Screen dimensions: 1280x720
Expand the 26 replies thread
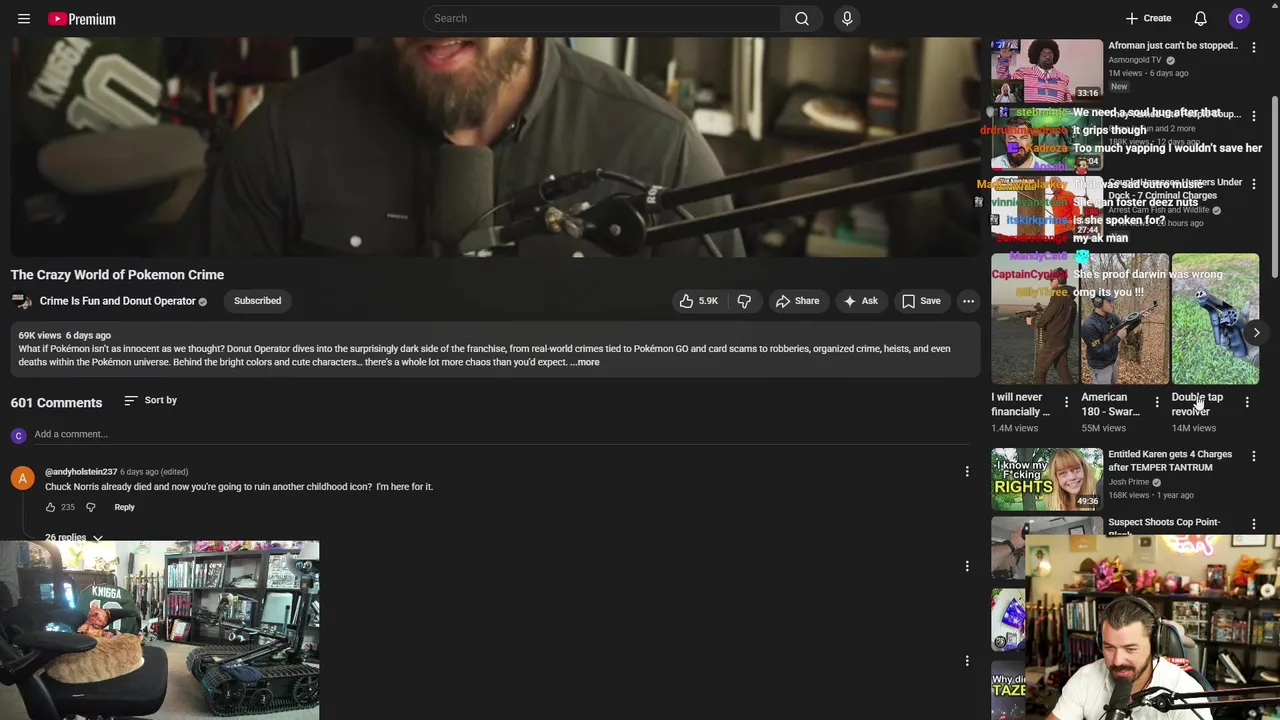coord(74,537)
